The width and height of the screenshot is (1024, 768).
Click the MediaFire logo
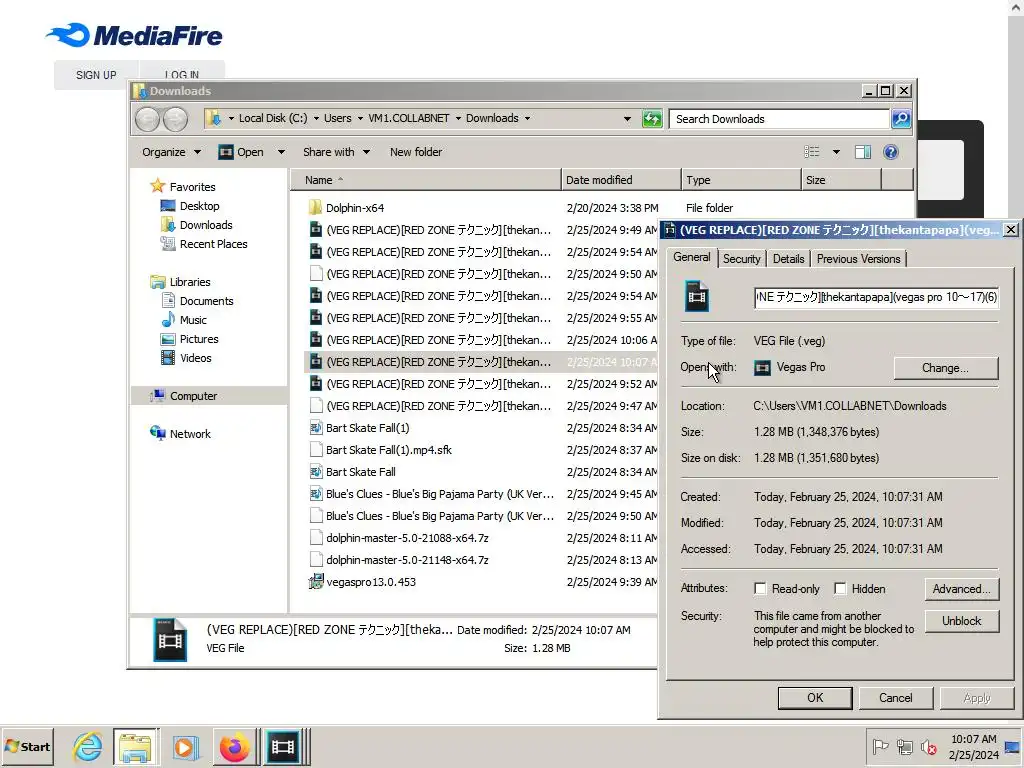click(134, 35)
